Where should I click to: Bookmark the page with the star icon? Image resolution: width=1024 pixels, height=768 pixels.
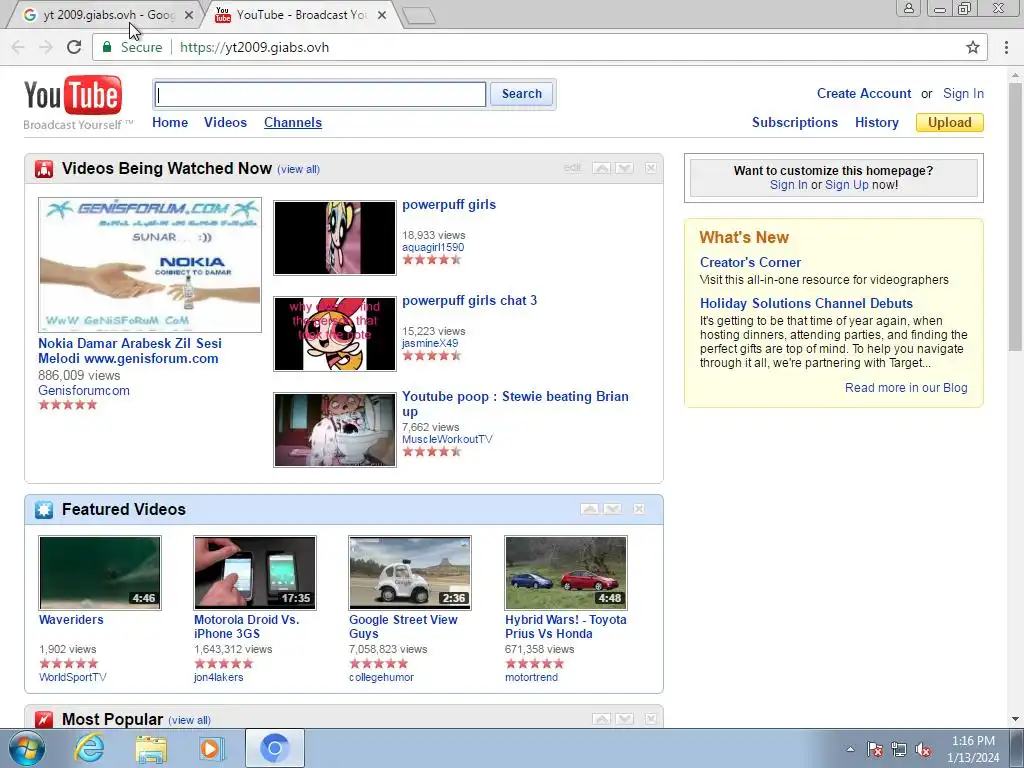[972, 47]
